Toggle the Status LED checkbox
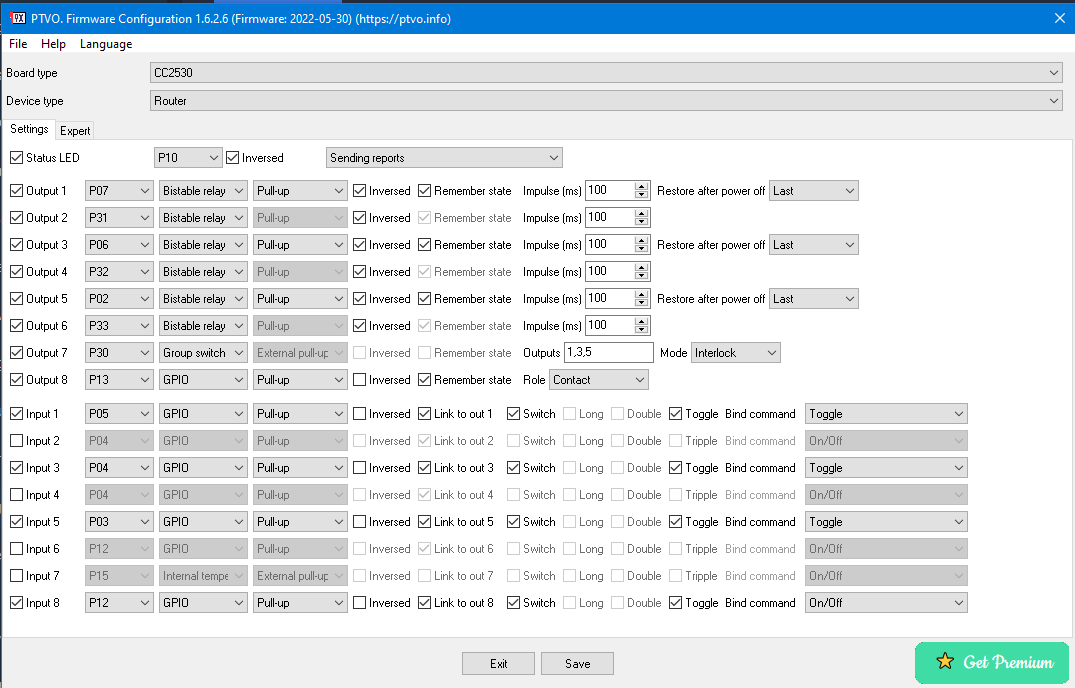The height and width of the screenshot is (688, 1075). coord(16,158)
